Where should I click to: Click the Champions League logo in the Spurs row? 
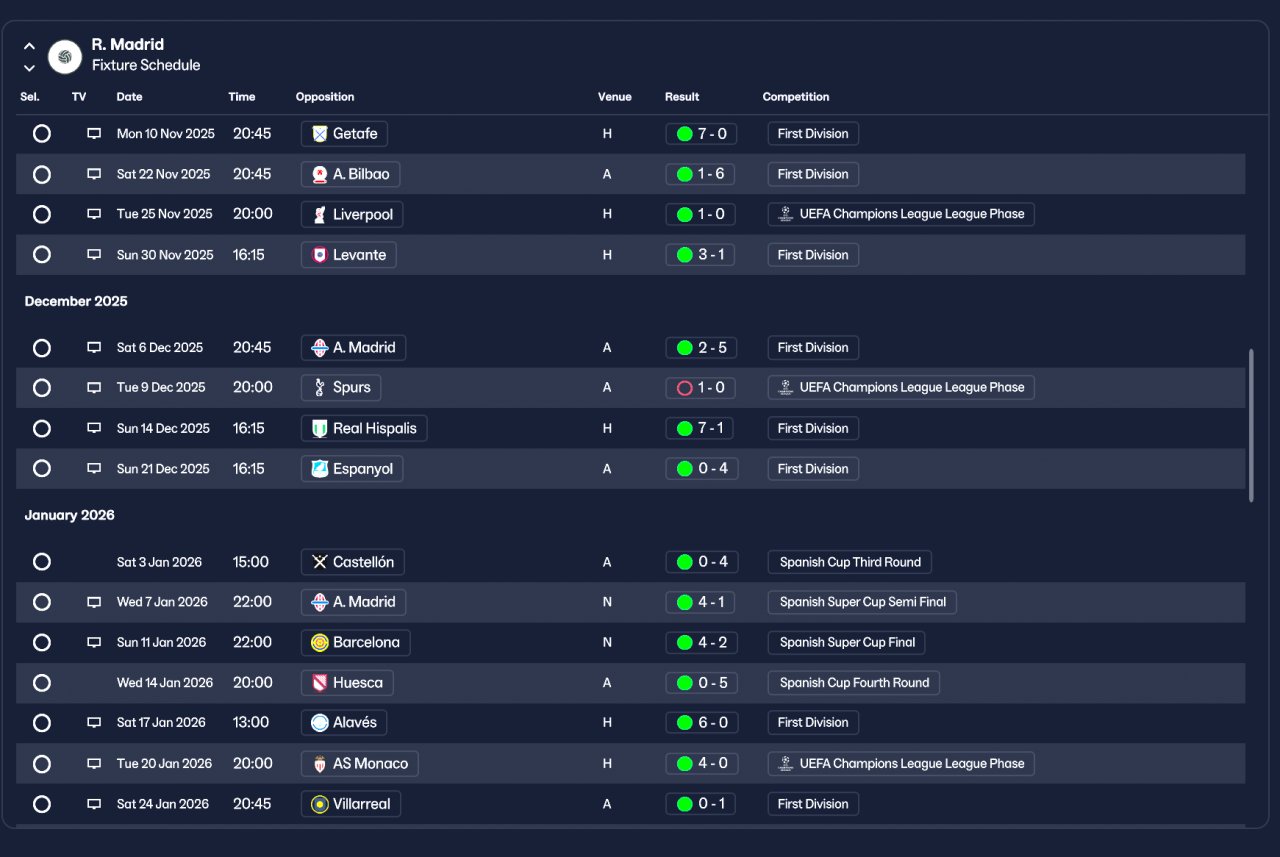(x=786, y=388)
